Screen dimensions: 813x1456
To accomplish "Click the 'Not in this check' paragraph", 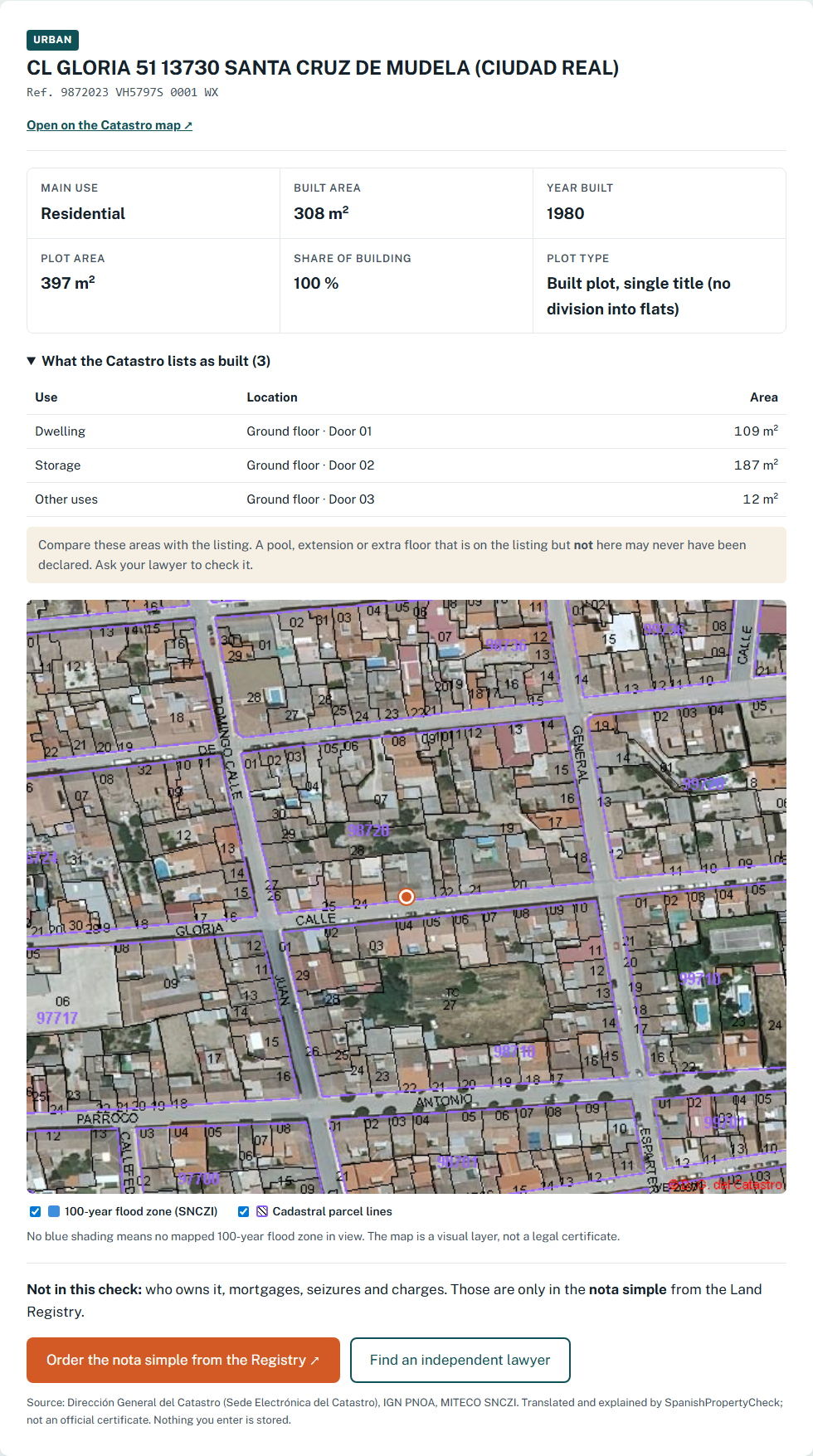I will 394,1300.
